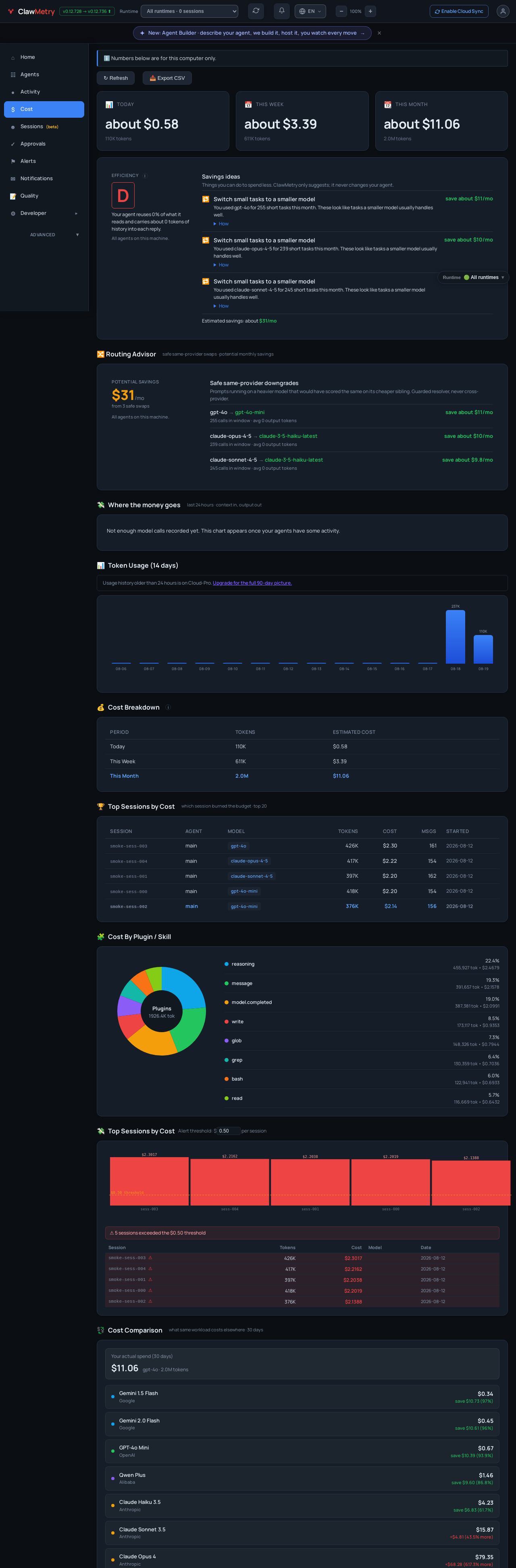Increase zoom with the plus button
The height and width of the screenshot is (1568, 516).
coord(370,12)
